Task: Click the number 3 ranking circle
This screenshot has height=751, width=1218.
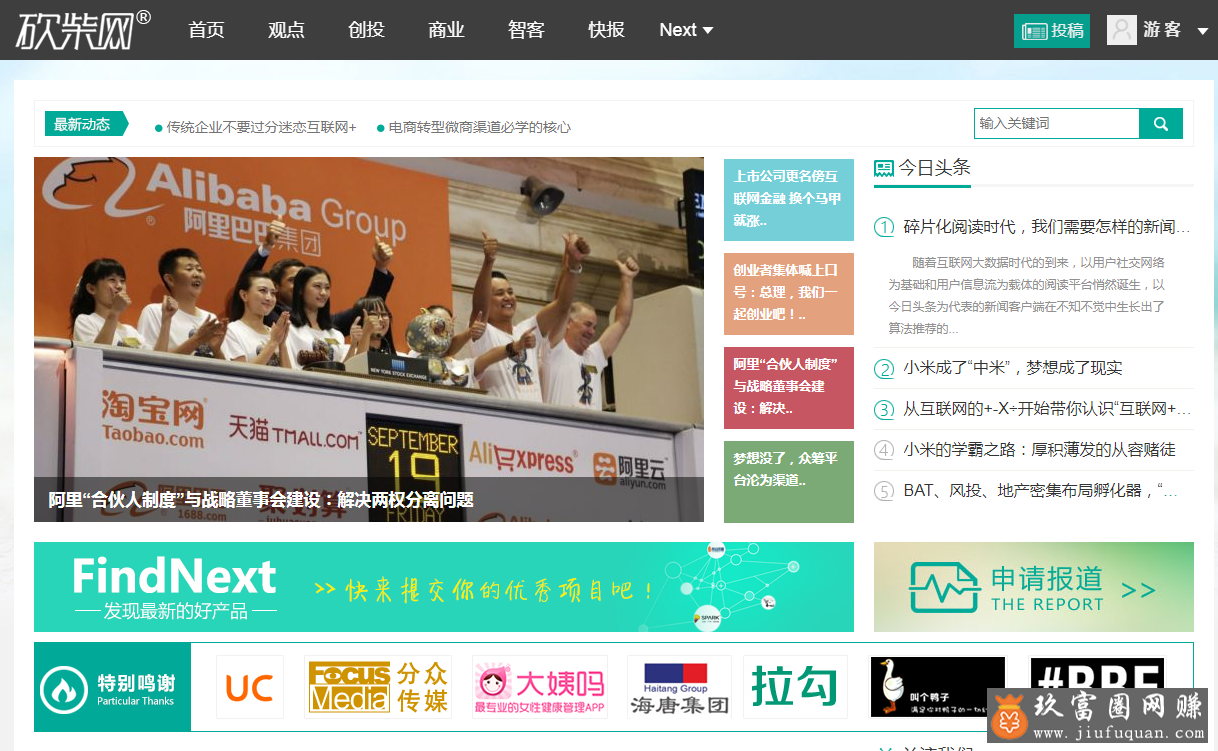Action: 884,410
